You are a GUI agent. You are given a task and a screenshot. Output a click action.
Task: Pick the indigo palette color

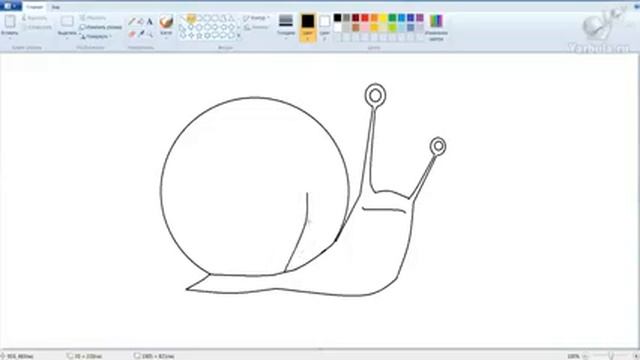(x=411, y=18)
